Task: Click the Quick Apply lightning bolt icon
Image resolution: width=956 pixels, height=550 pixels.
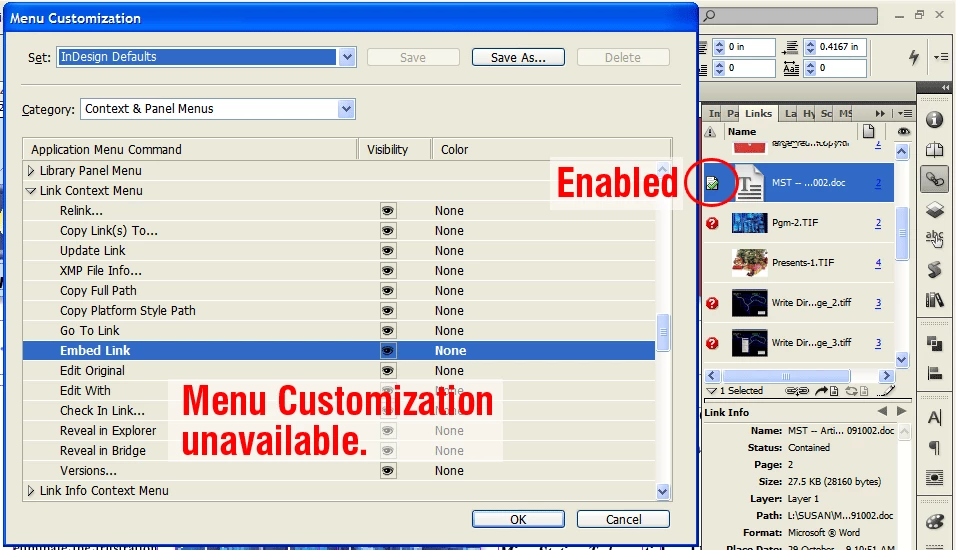Action: [913, 57]
